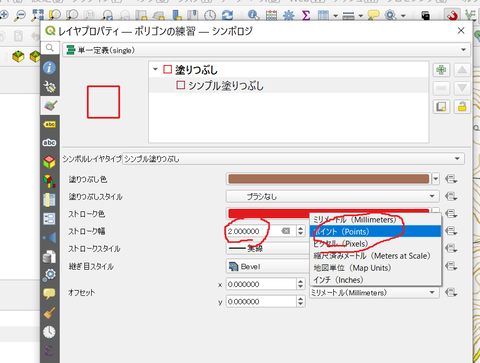Remove symbol layer minus button

click(441, 88)
